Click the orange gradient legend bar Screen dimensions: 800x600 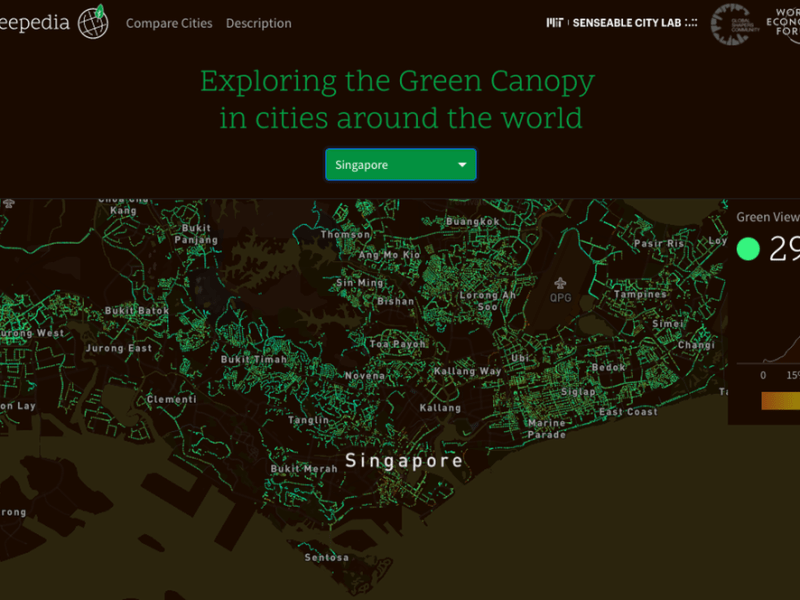[780, 401]
